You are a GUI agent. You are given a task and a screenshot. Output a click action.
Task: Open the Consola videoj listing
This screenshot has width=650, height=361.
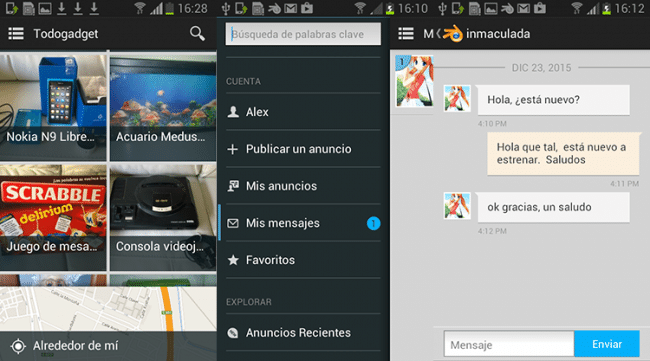click(x=163, y=217)
